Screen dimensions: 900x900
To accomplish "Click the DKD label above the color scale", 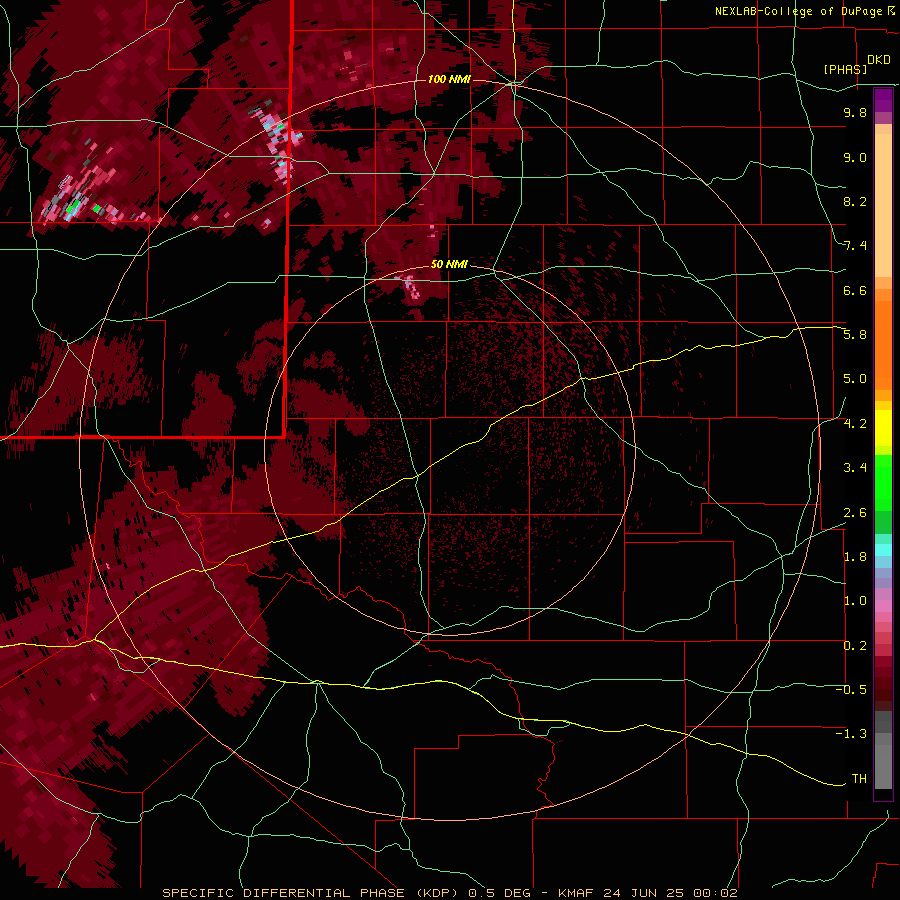I will tap(879, 60).
